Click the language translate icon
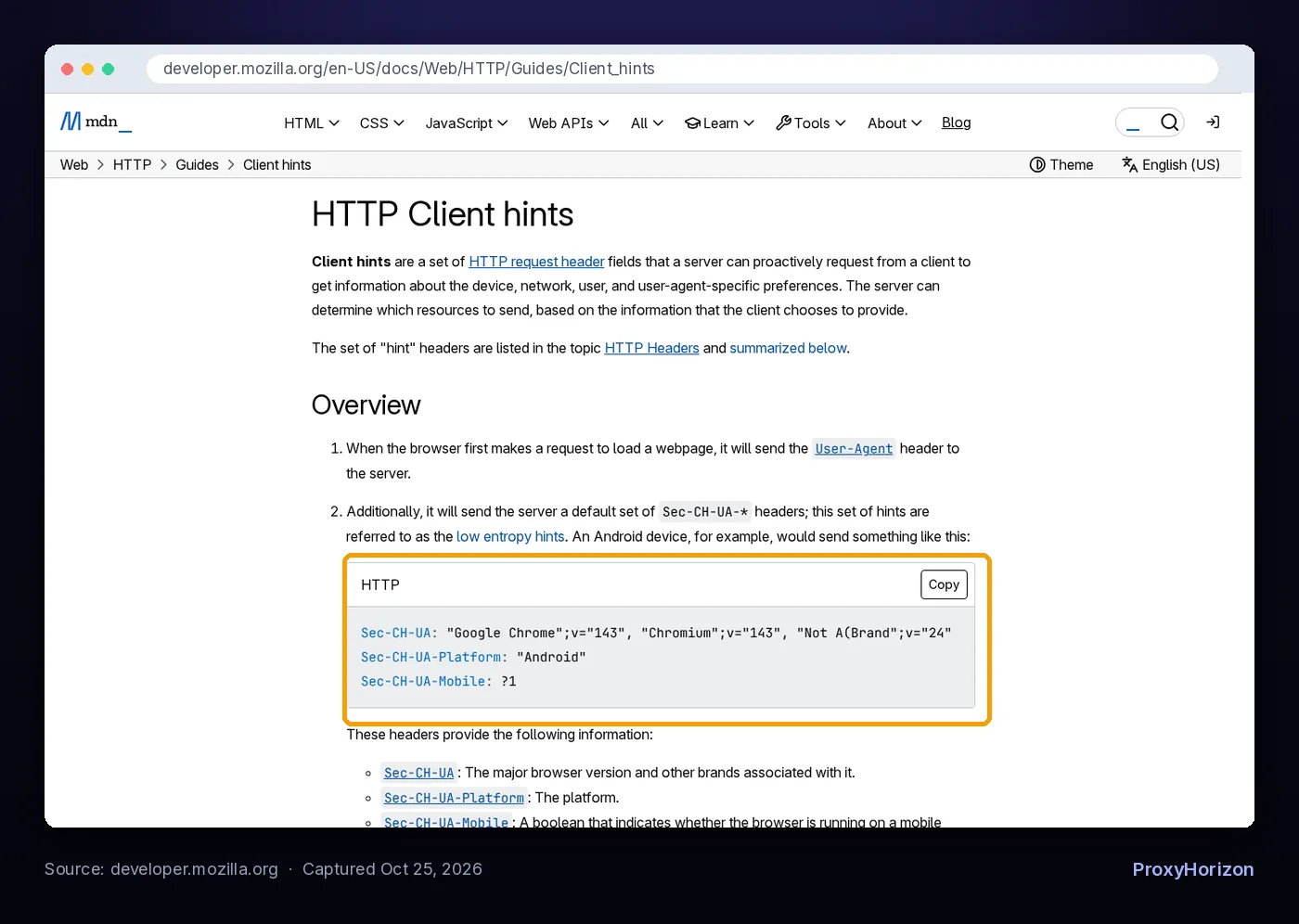Image resolution: width=1299 pixels, height=924 pixels. 1129,165
